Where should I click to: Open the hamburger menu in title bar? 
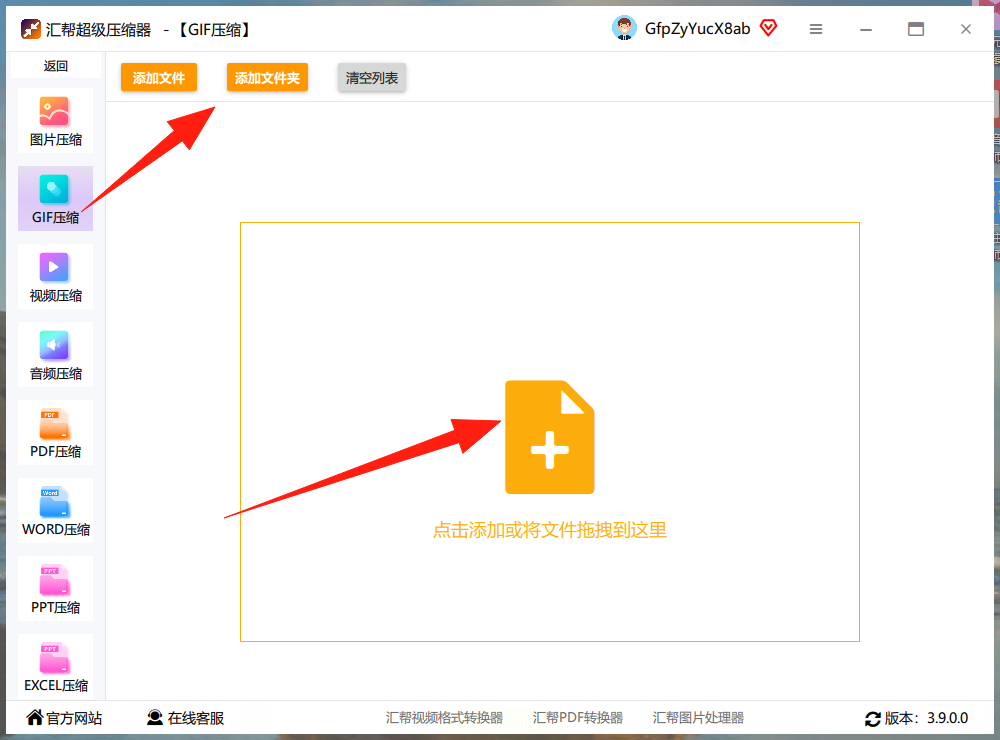(816, 29)
